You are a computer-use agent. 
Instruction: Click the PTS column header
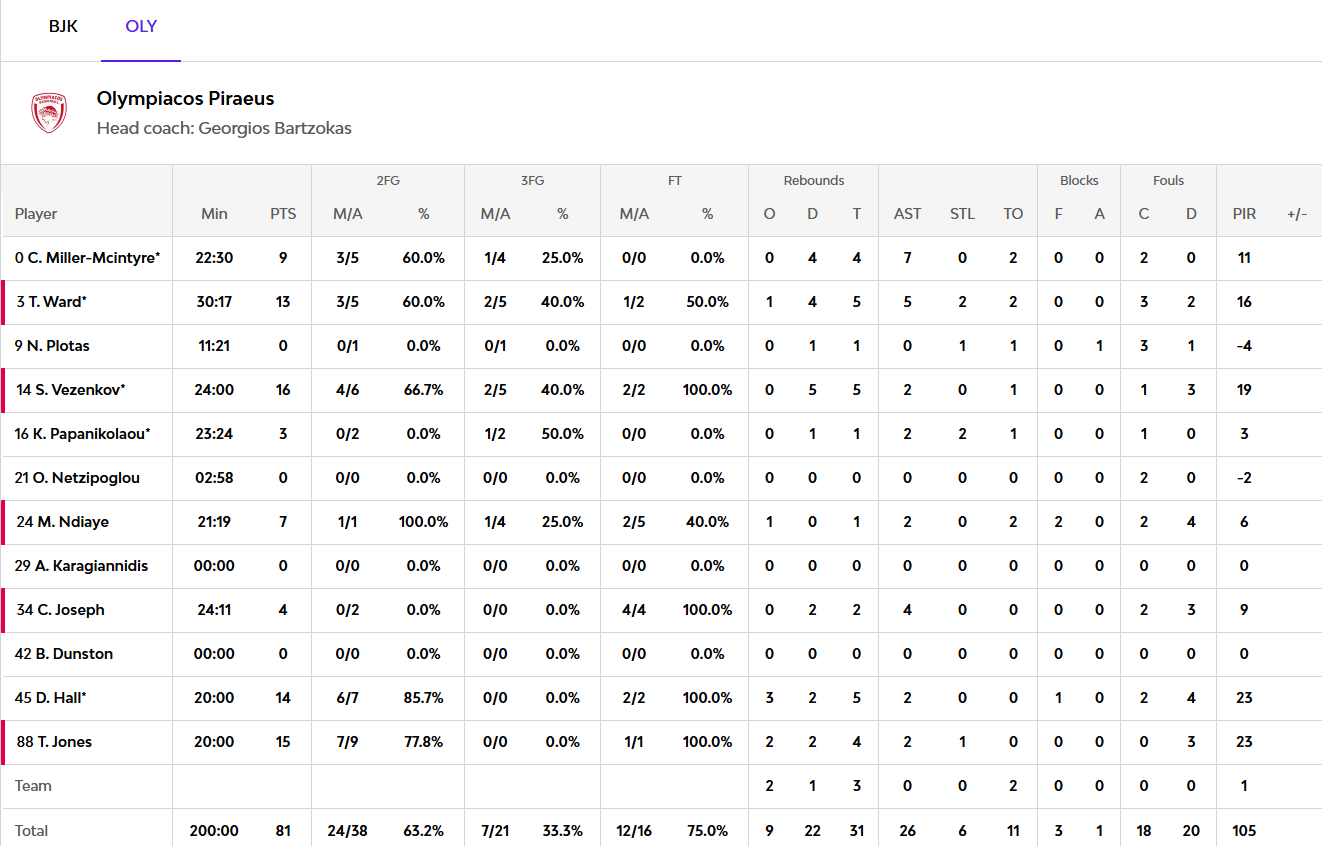coord(283,214)
